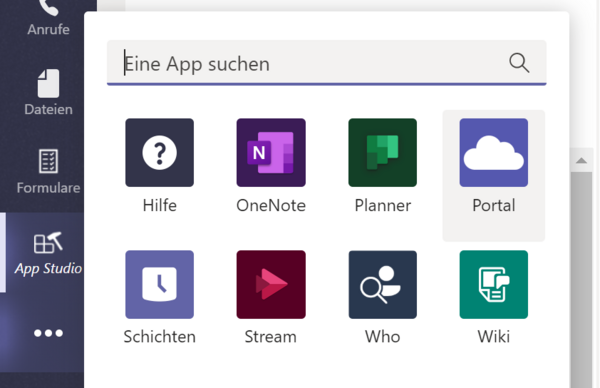Open Dateien in the sidebar
This screenshot has width=600, height=388.
click(x=48, y=93)
